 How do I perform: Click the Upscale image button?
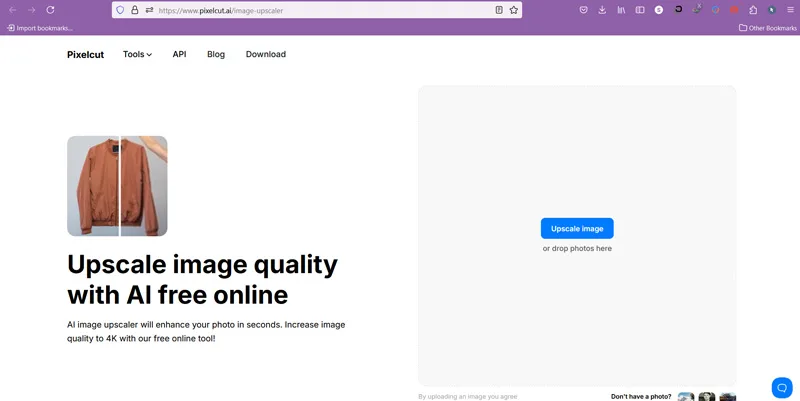(x=577, y=229)
